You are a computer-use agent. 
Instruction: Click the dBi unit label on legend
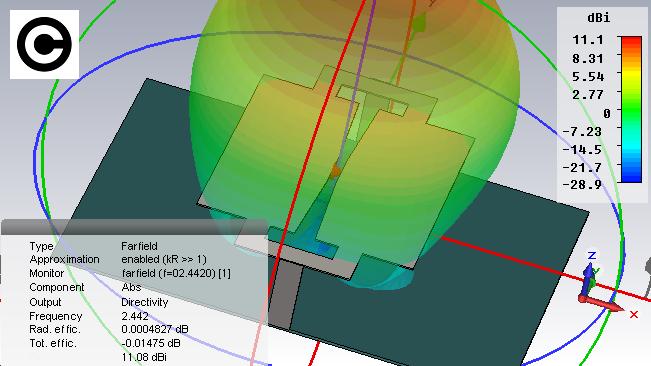[x=598, y=18]
